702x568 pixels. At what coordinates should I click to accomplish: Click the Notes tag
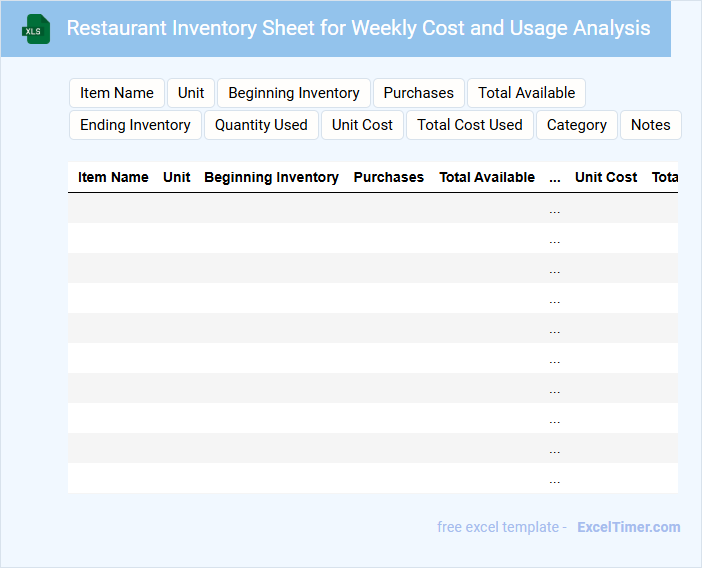(650, 125)
